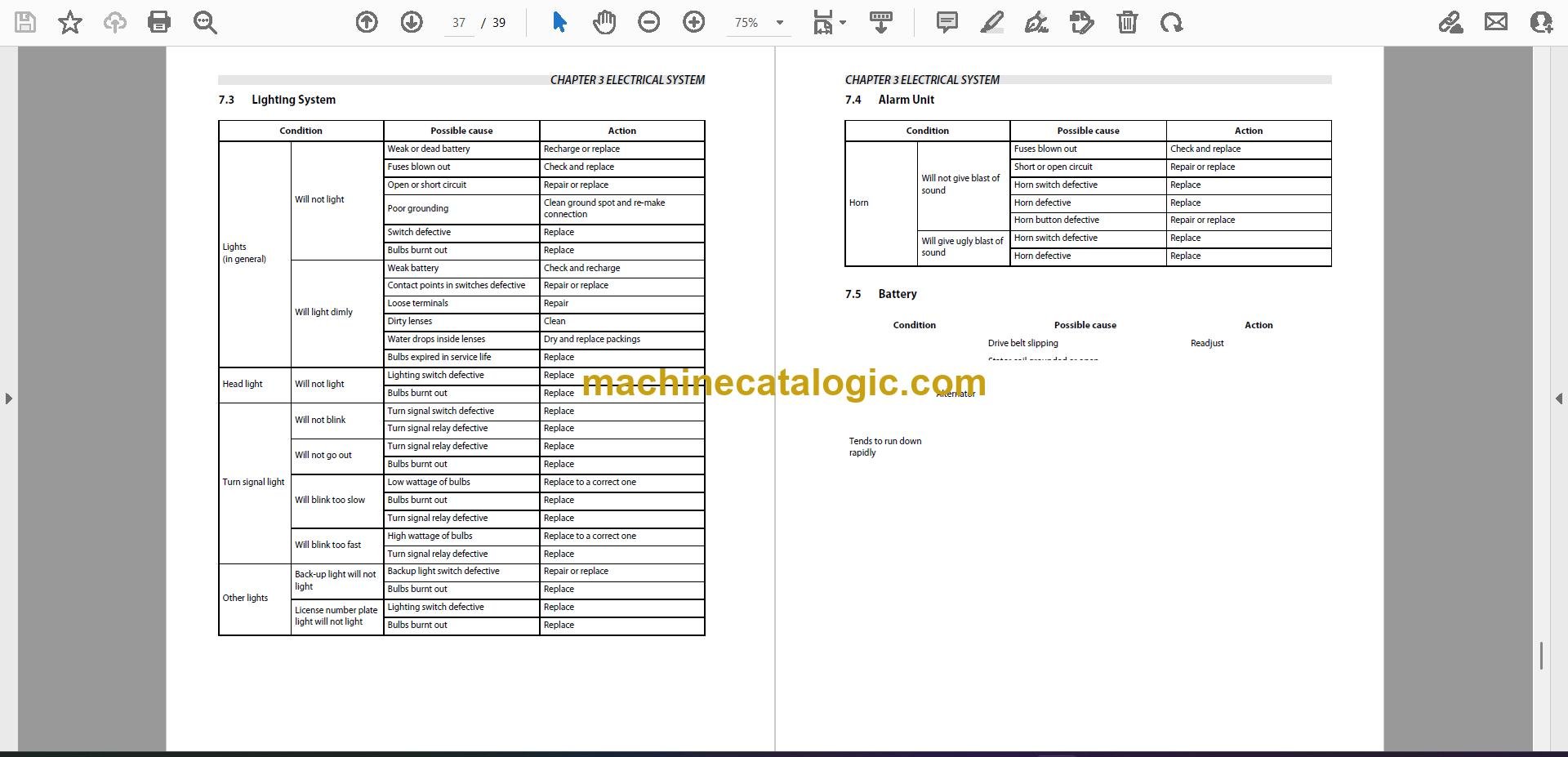
Task: Click the stamp tool icon
Action: [x=1081, y=22]
